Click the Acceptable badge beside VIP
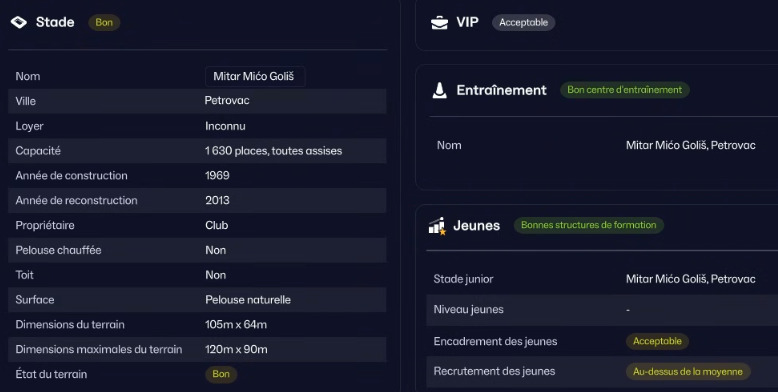This screenshot has height=392, width=778. (523, 22)
